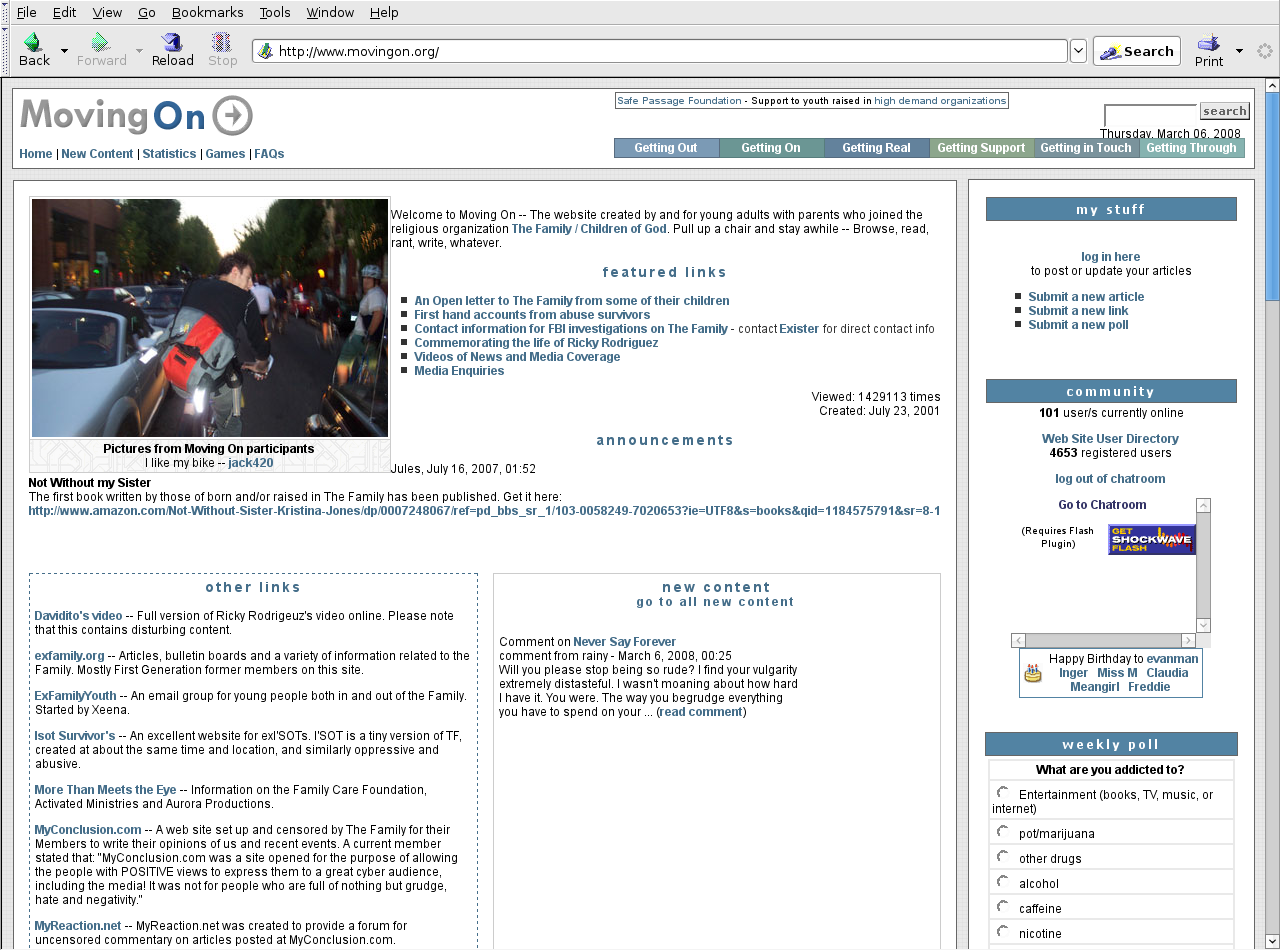
Task: Select the Entertainment poll option
Action: point(1003,792)
